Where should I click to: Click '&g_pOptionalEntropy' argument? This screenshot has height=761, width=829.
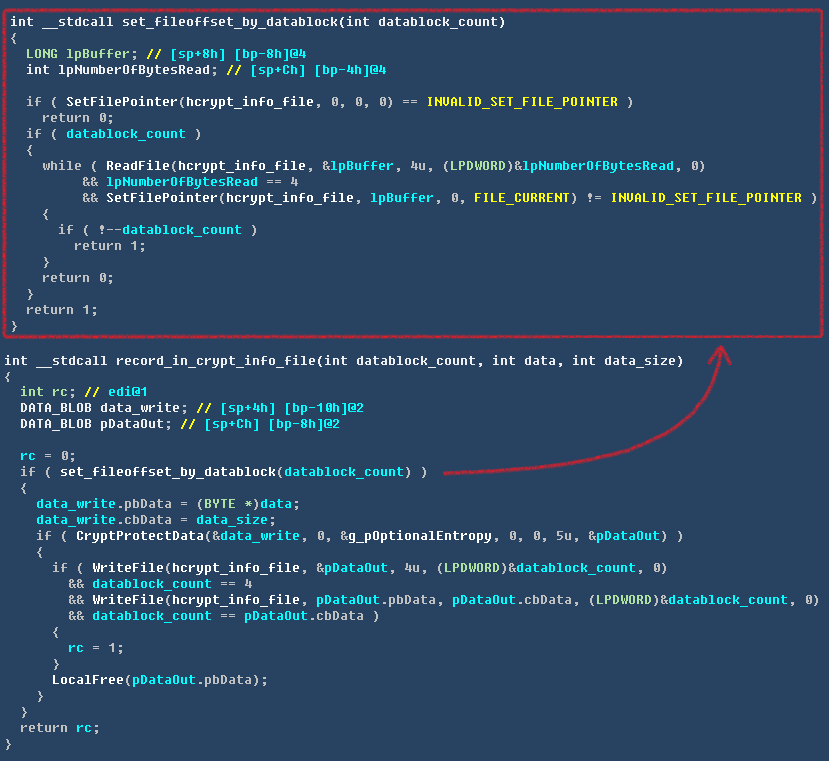coord(416,536)
